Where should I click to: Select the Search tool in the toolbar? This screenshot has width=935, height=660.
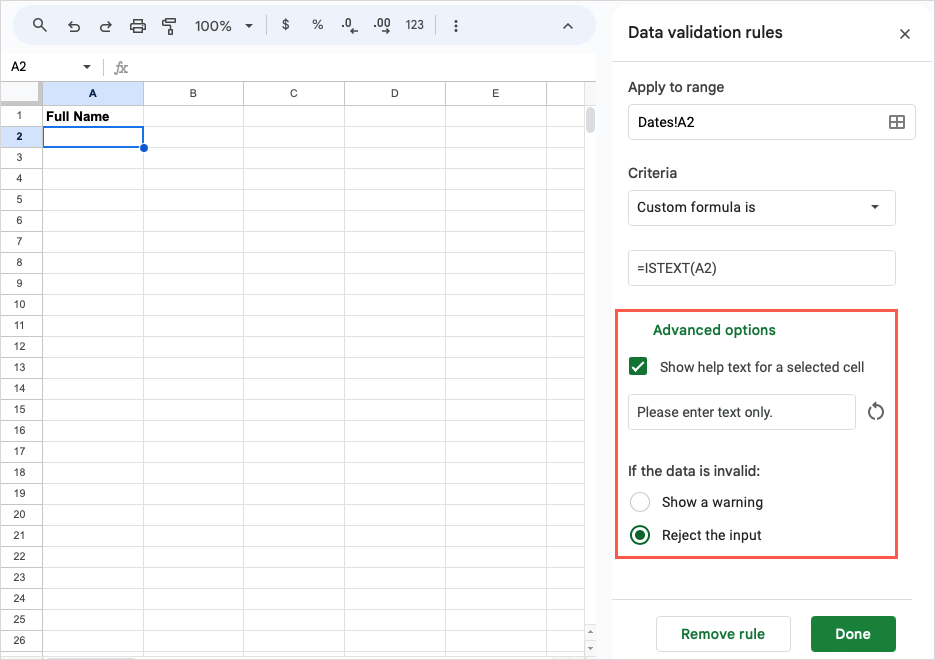point(41,25)
